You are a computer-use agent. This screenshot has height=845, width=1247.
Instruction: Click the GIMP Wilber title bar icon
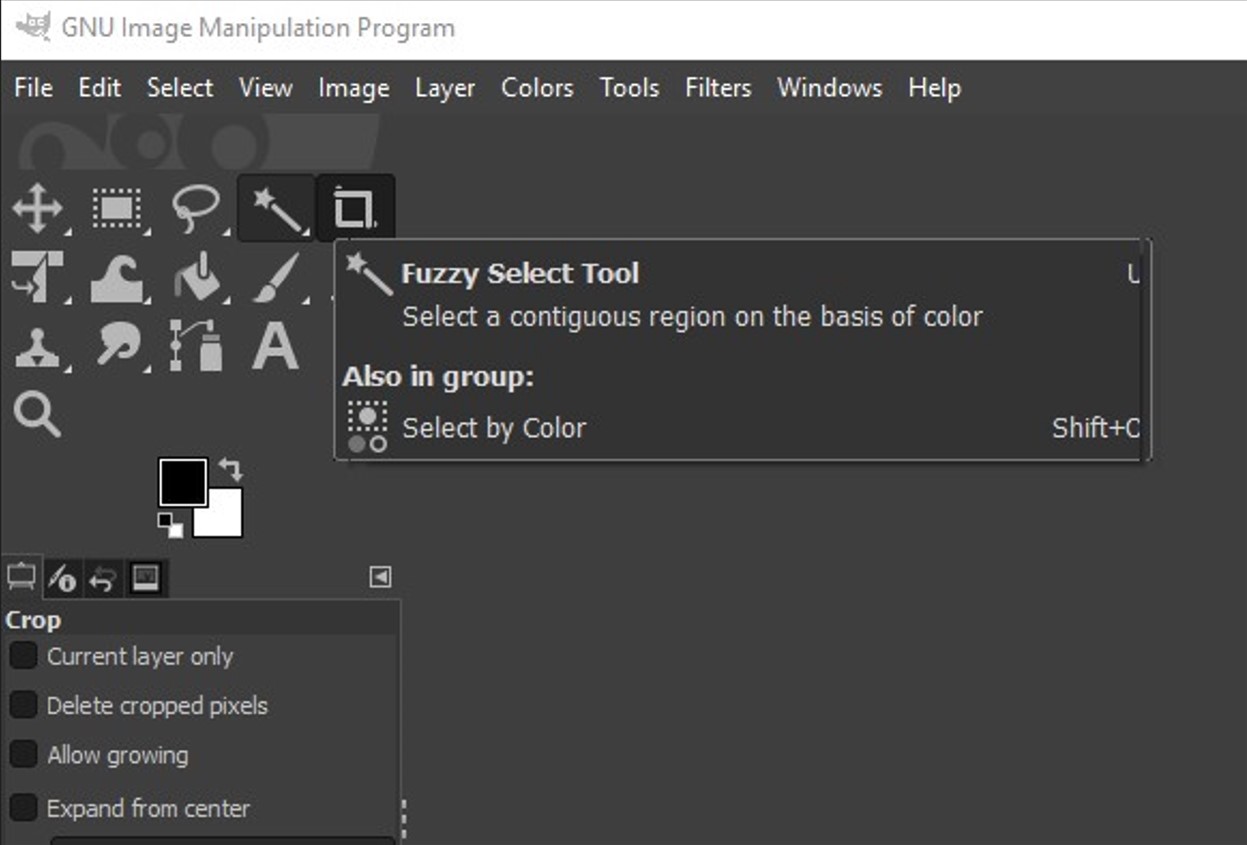pos(33,27)
